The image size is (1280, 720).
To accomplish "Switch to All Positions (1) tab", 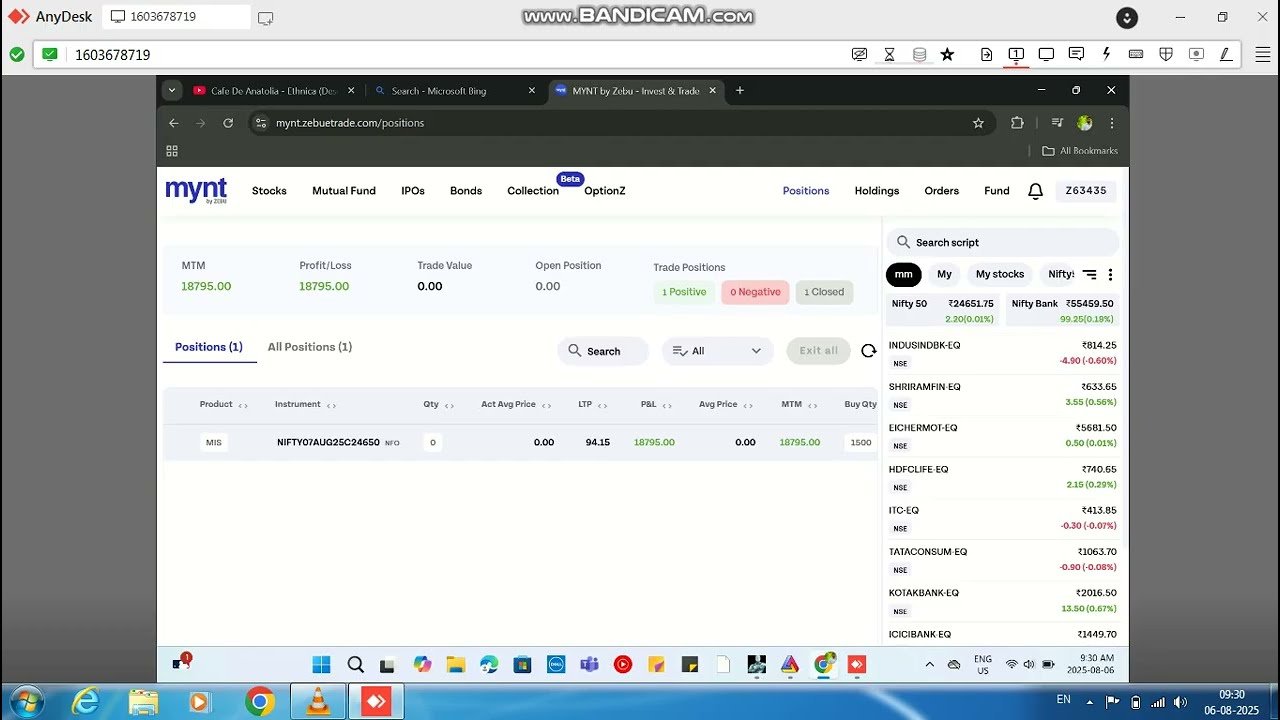I will tap(310, 347).
